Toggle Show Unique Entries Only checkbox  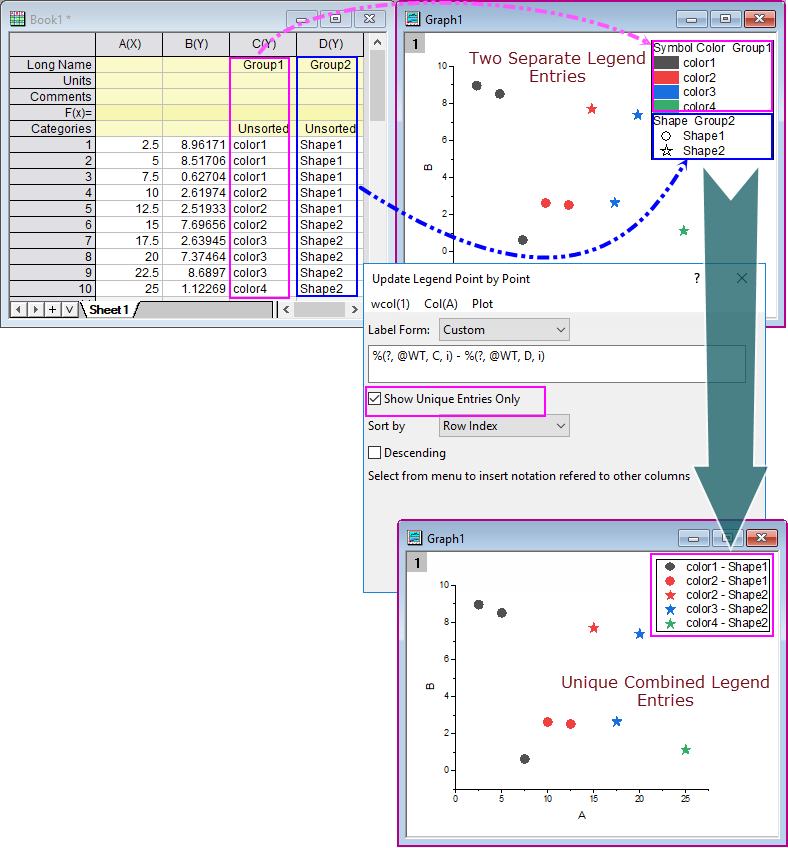(x=376, y=399)
